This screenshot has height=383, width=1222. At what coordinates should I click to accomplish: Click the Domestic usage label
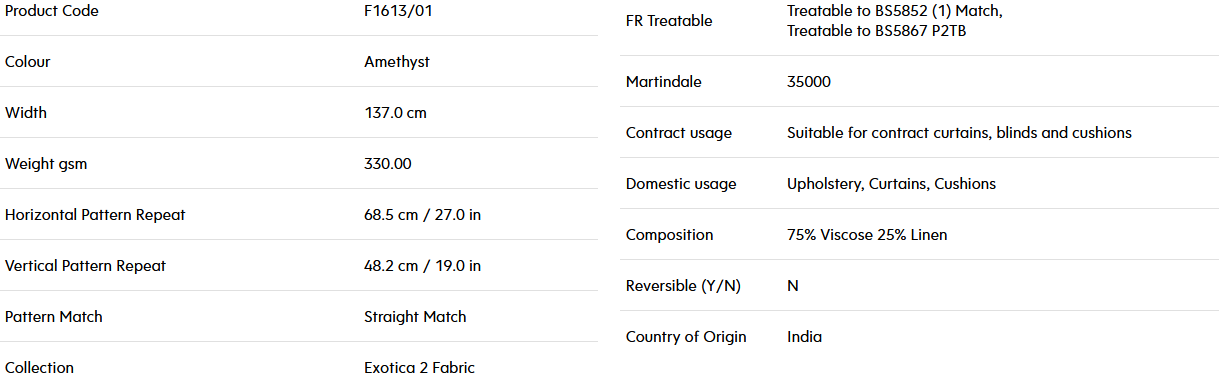[681, 184]
